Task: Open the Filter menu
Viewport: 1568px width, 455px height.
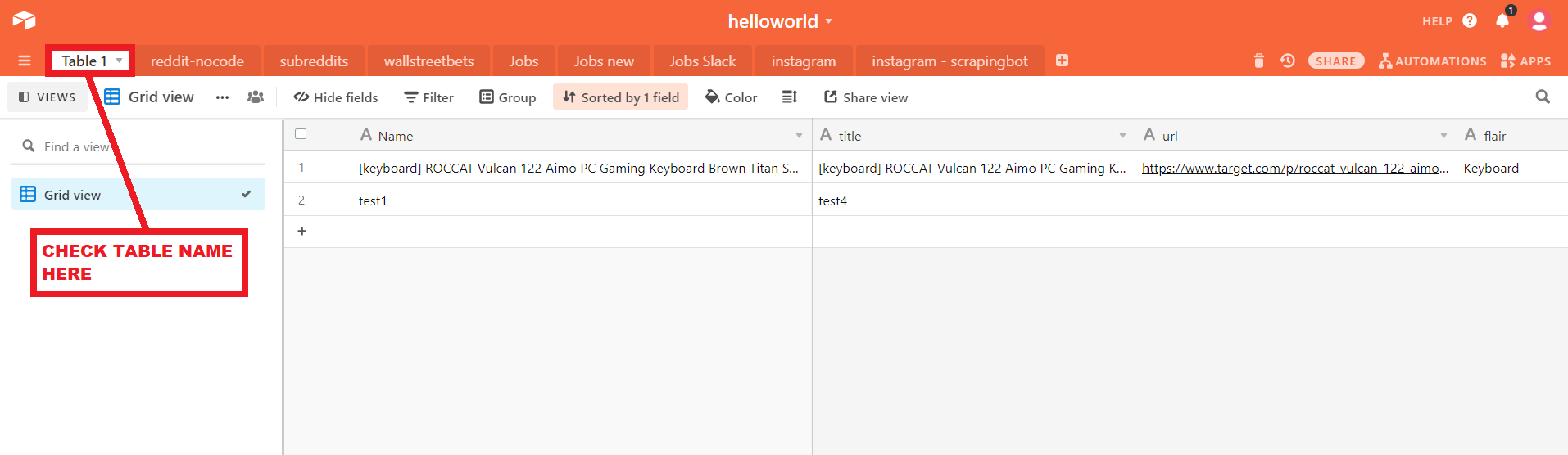Action: (428, 97)
